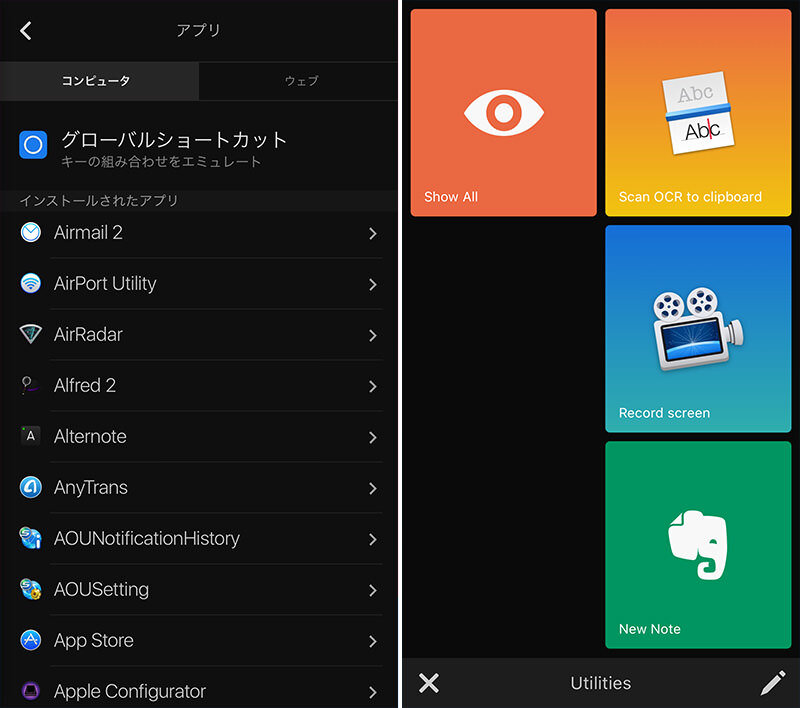Tap the film camera Record screen icon

[698, 329]
